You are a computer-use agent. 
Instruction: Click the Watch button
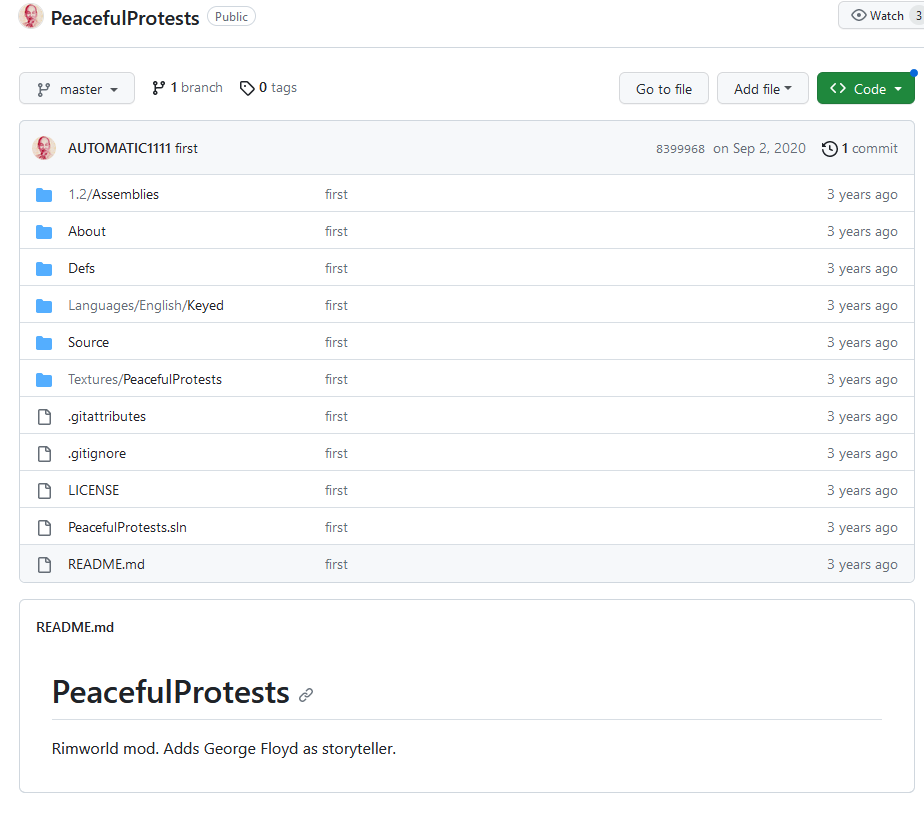[x=881, y=15]
